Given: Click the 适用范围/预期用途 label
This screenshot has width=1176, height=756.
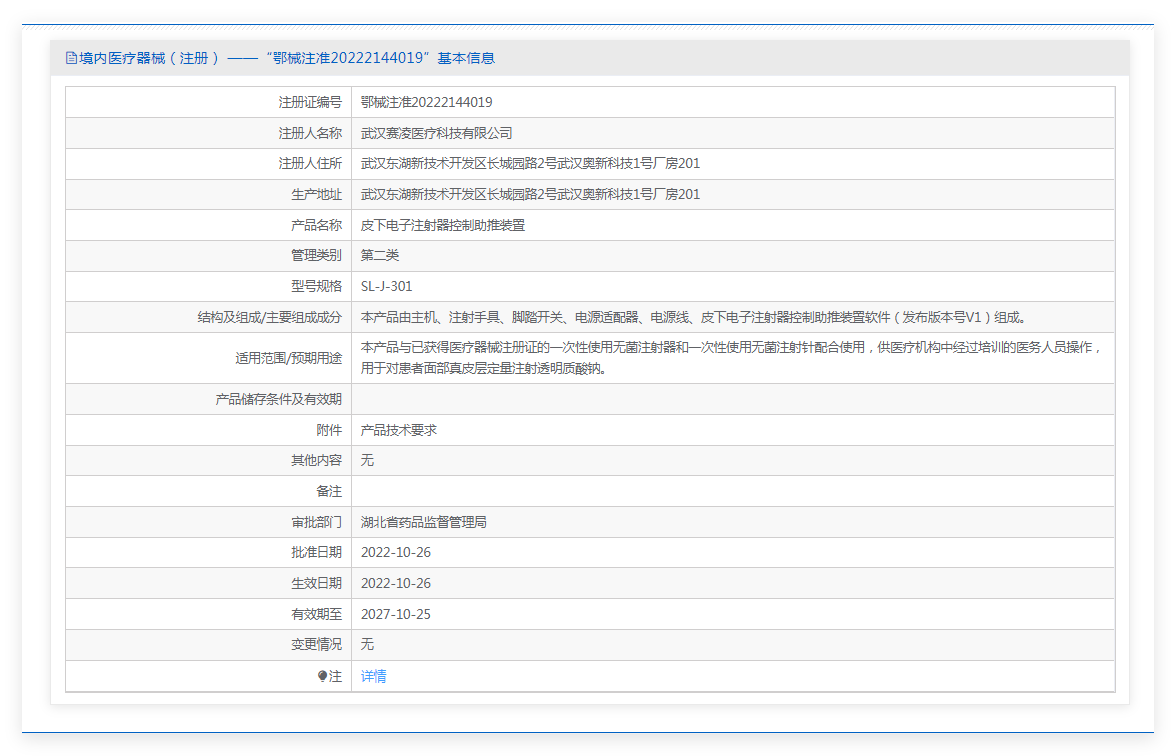Looking at the screenshot, I should coord(288,358).
